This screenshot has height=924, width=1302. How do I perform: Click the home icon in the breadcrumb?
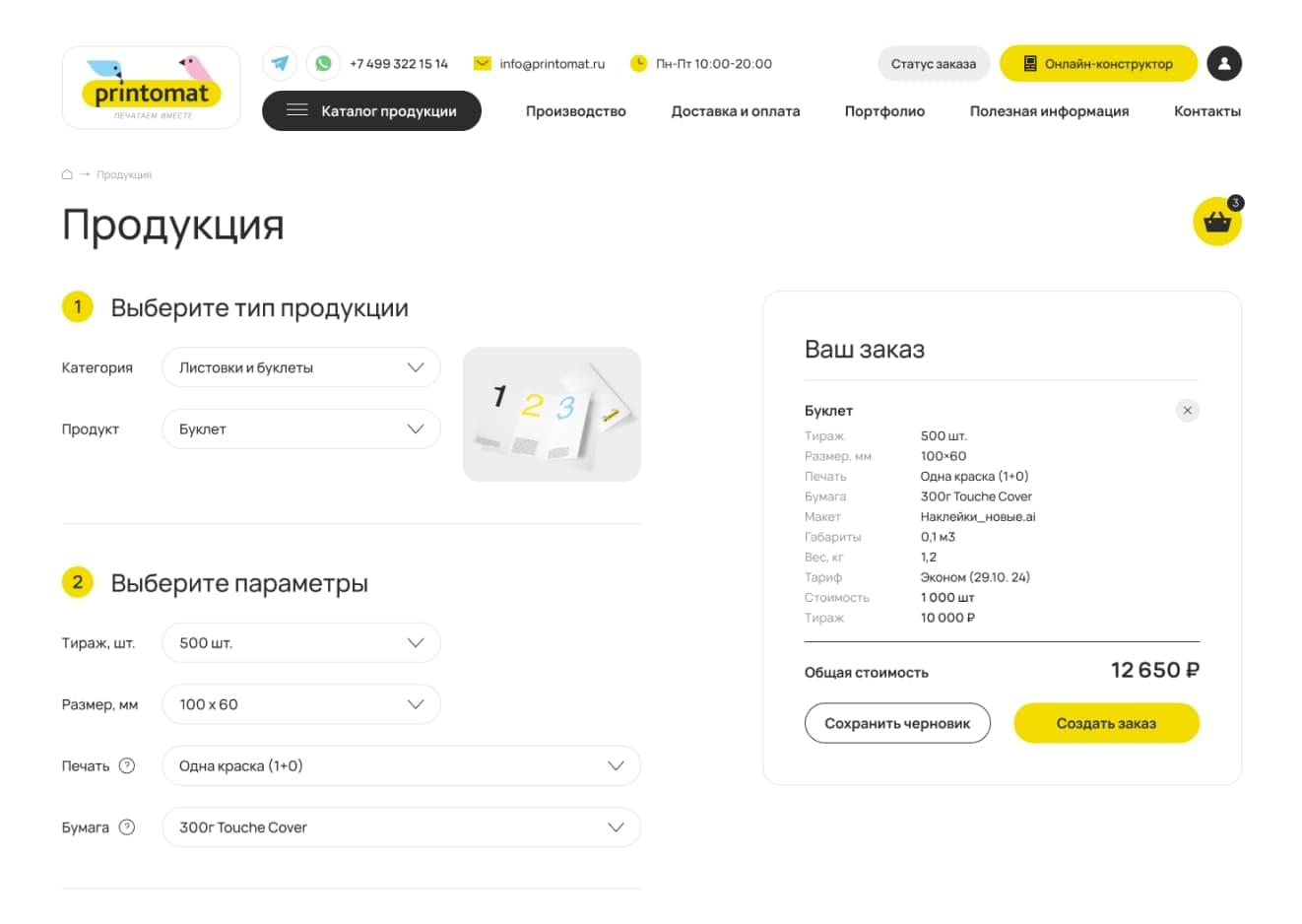click(x=66, y=173)
